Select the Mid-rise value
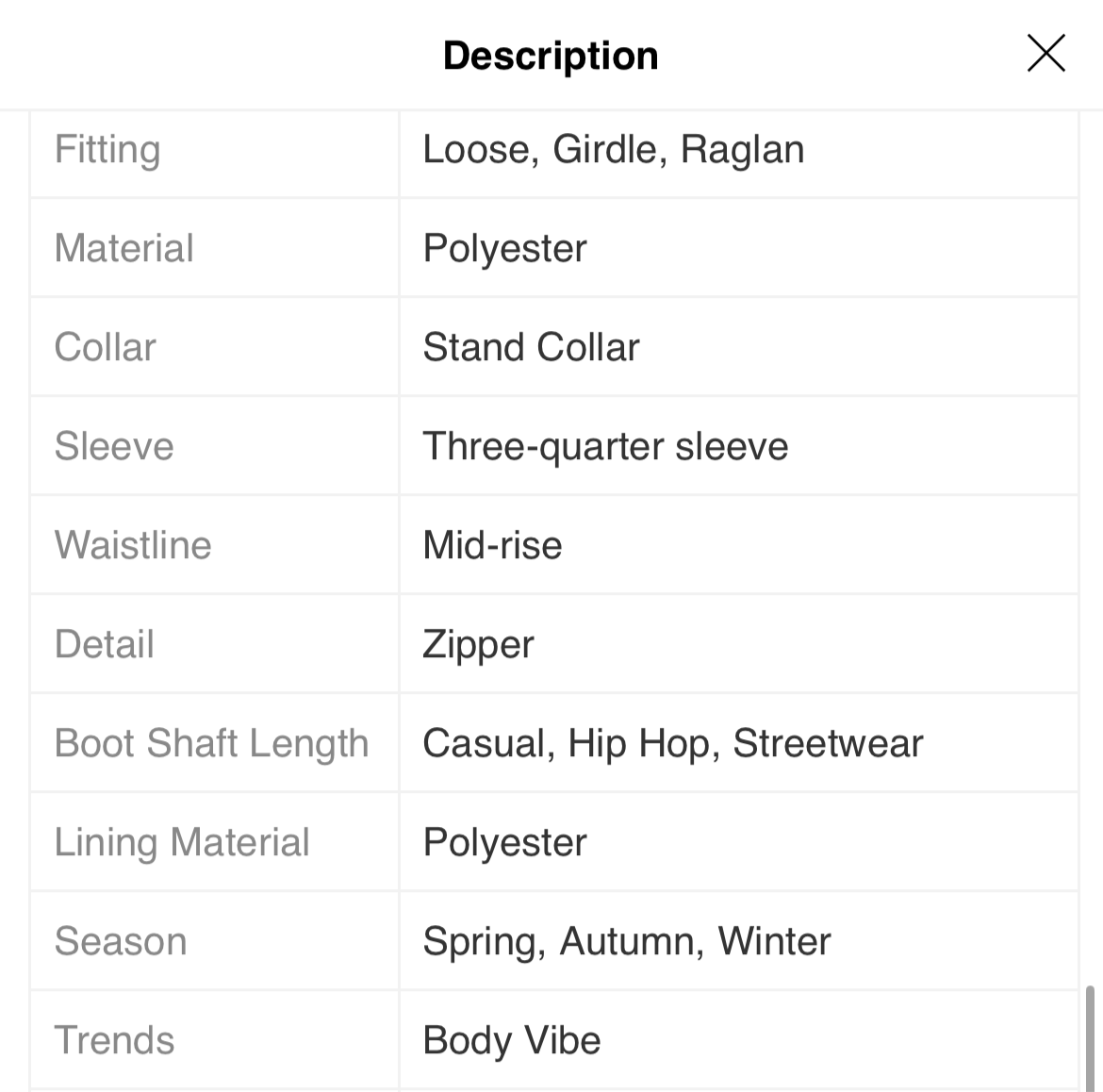1103x1092 pixels. click(x=492, y=545)
